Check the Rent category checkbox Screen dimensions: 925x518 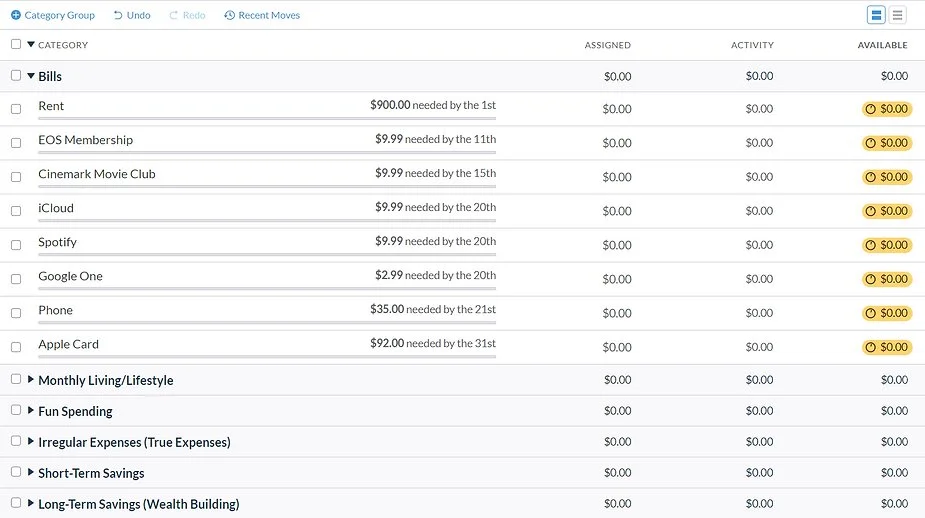15,109
